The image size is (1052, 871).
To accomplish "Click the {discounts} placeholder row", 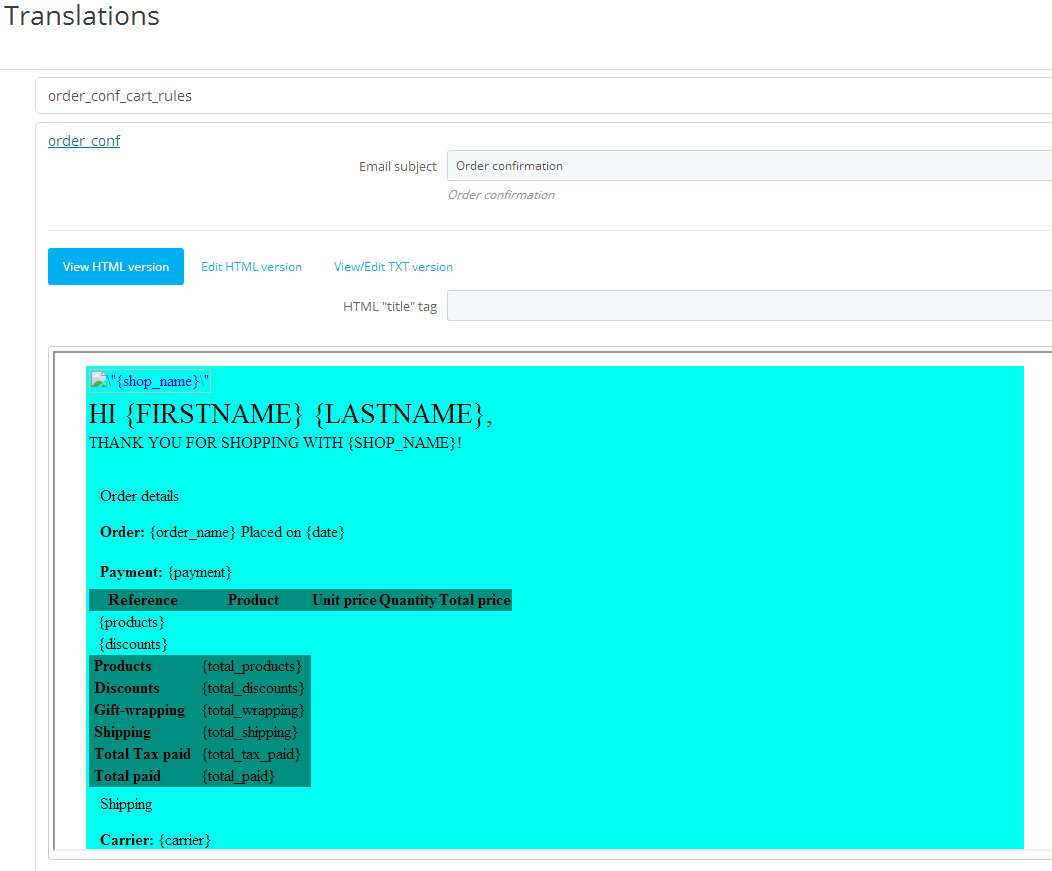I will (x=134, y=644).
